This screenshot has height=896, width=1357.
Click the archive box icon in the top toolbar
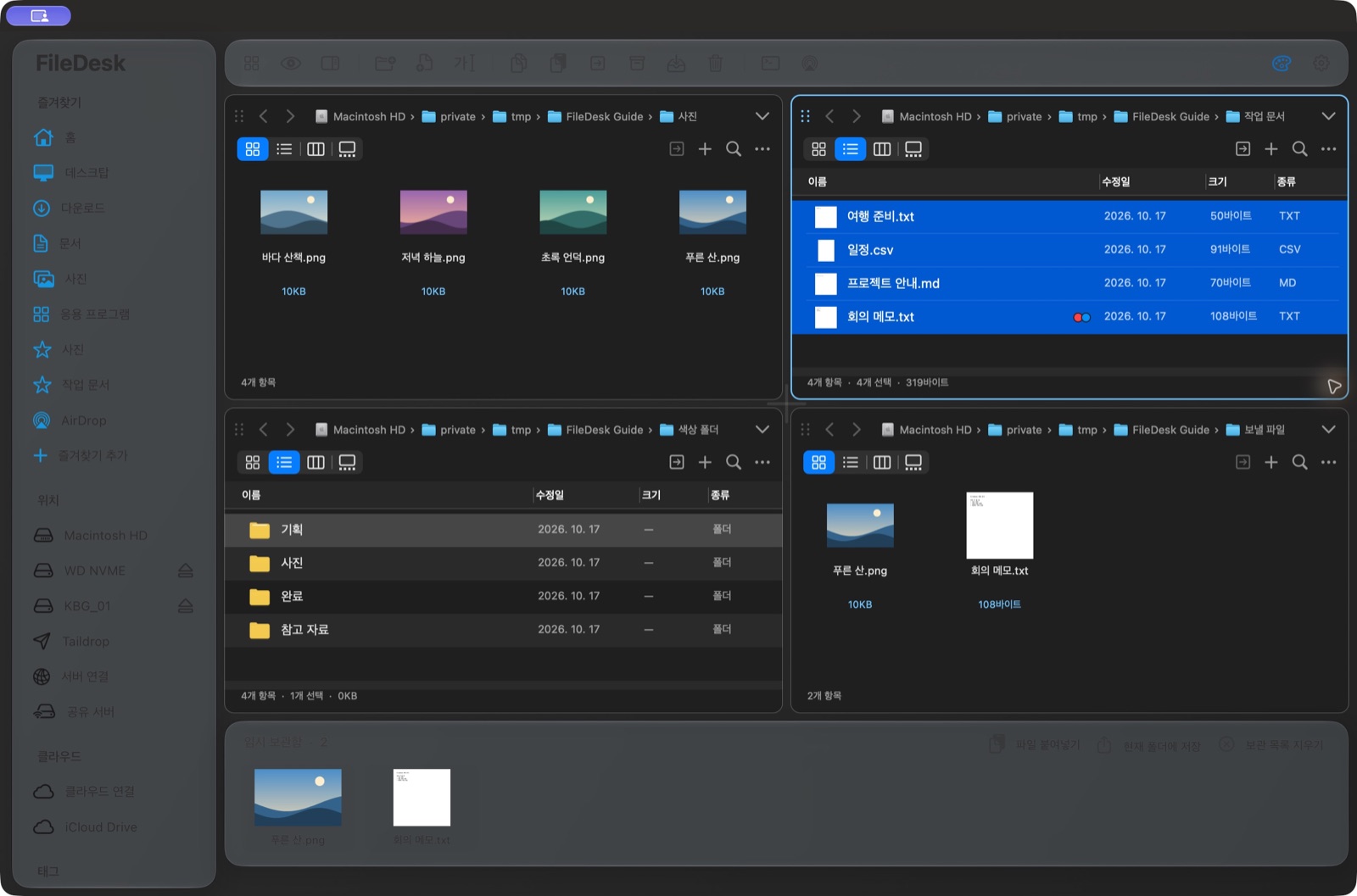click(637, 64)
